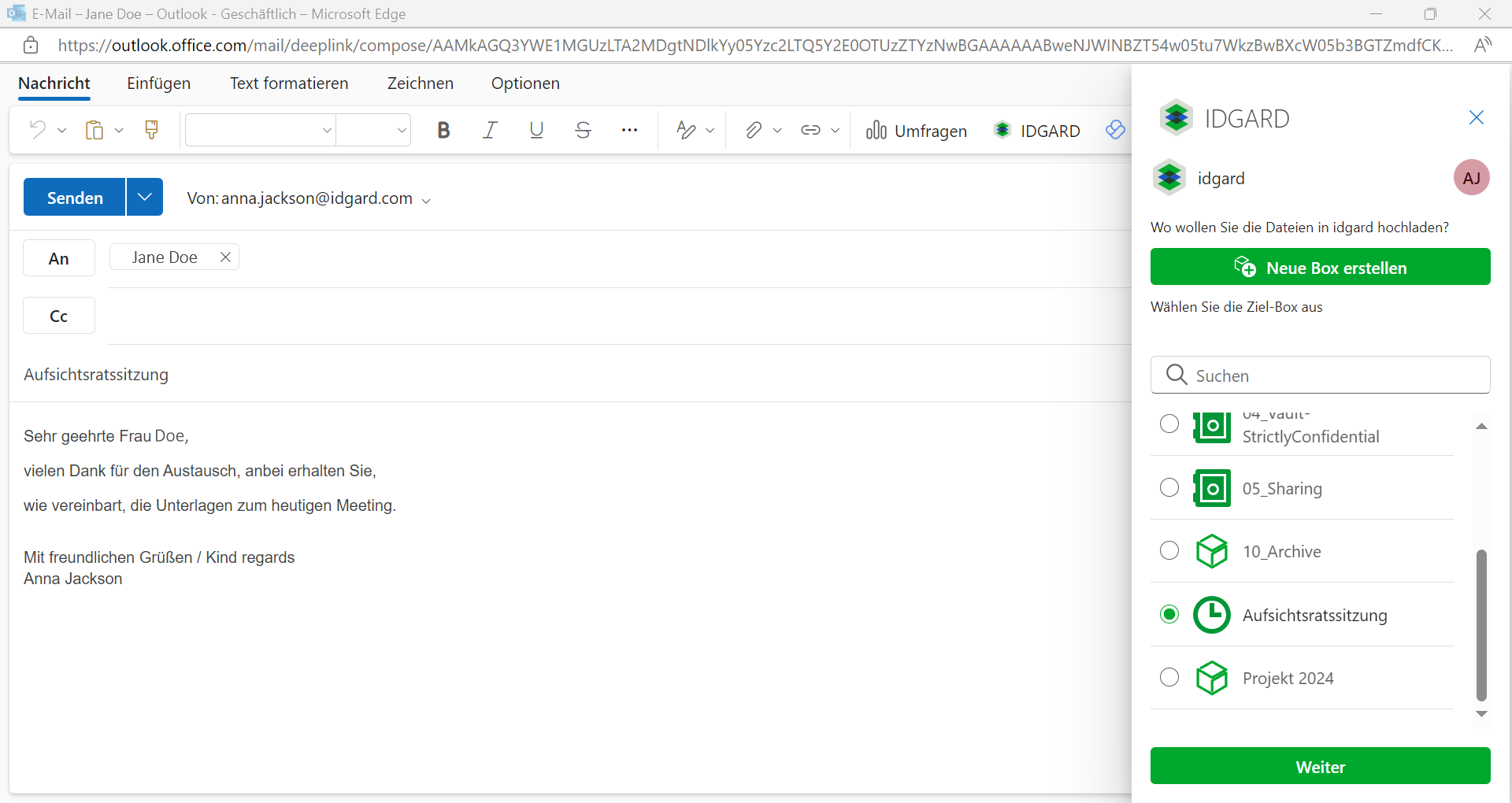Click the StrictlyConfidential vault box icon
This screenshot has height=803, width=1512.
1212,427
